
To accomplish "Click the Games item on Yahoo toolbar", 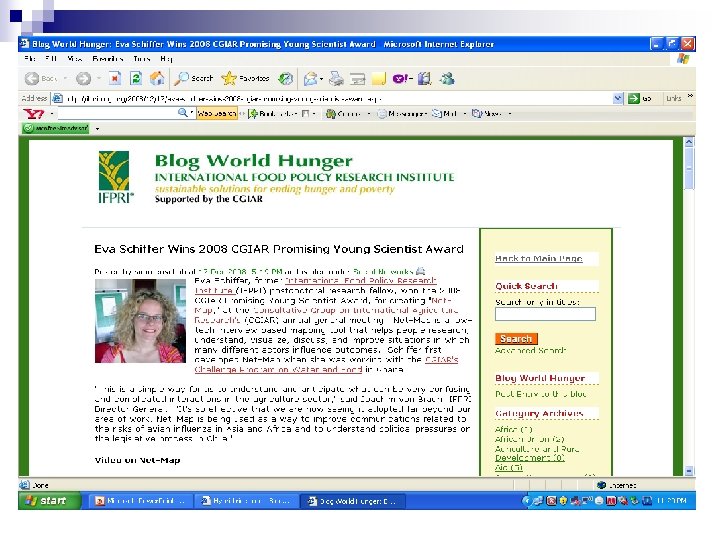I will pos(343,113).
